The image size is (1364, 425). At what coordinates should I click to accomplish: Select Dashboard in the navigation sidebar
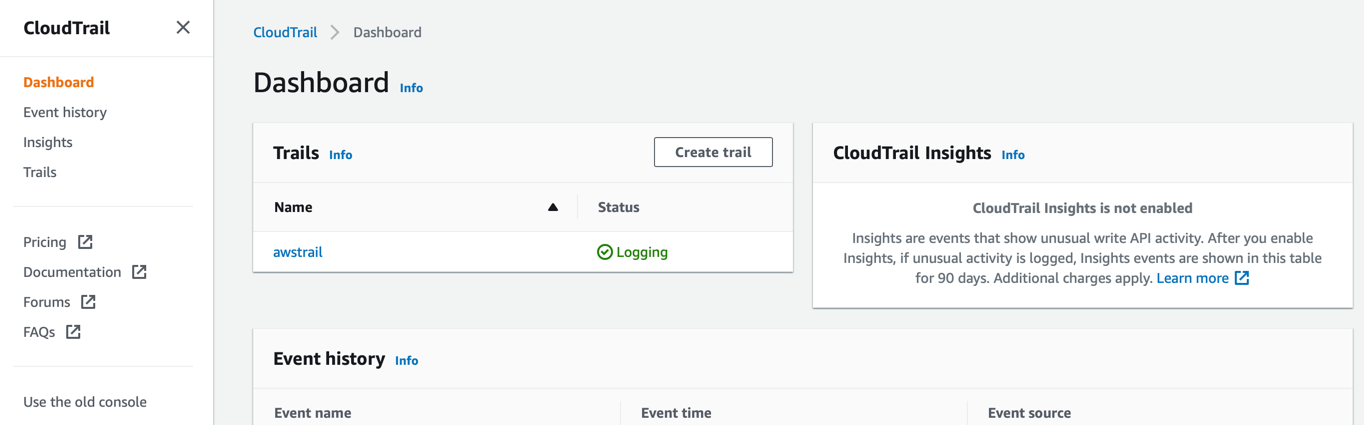coord(59,82)
